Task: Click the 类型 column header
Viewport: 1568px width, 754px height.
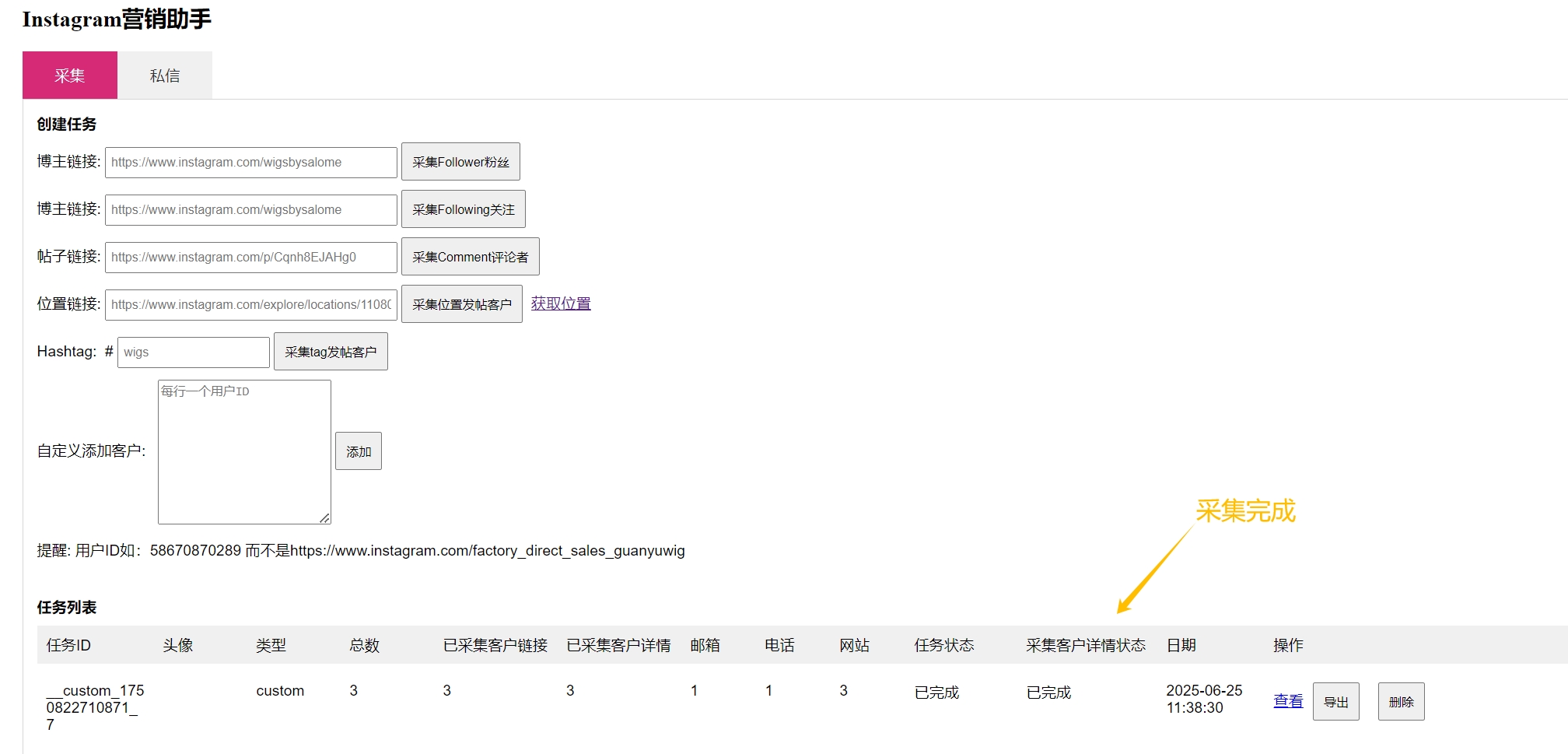Action: pos(271,645)
